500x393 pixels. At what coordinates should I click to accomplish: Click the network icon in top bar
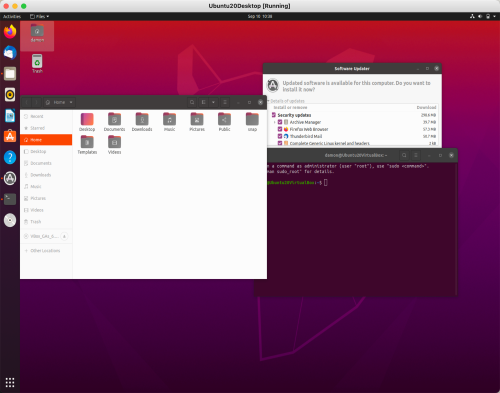(472, 16)
